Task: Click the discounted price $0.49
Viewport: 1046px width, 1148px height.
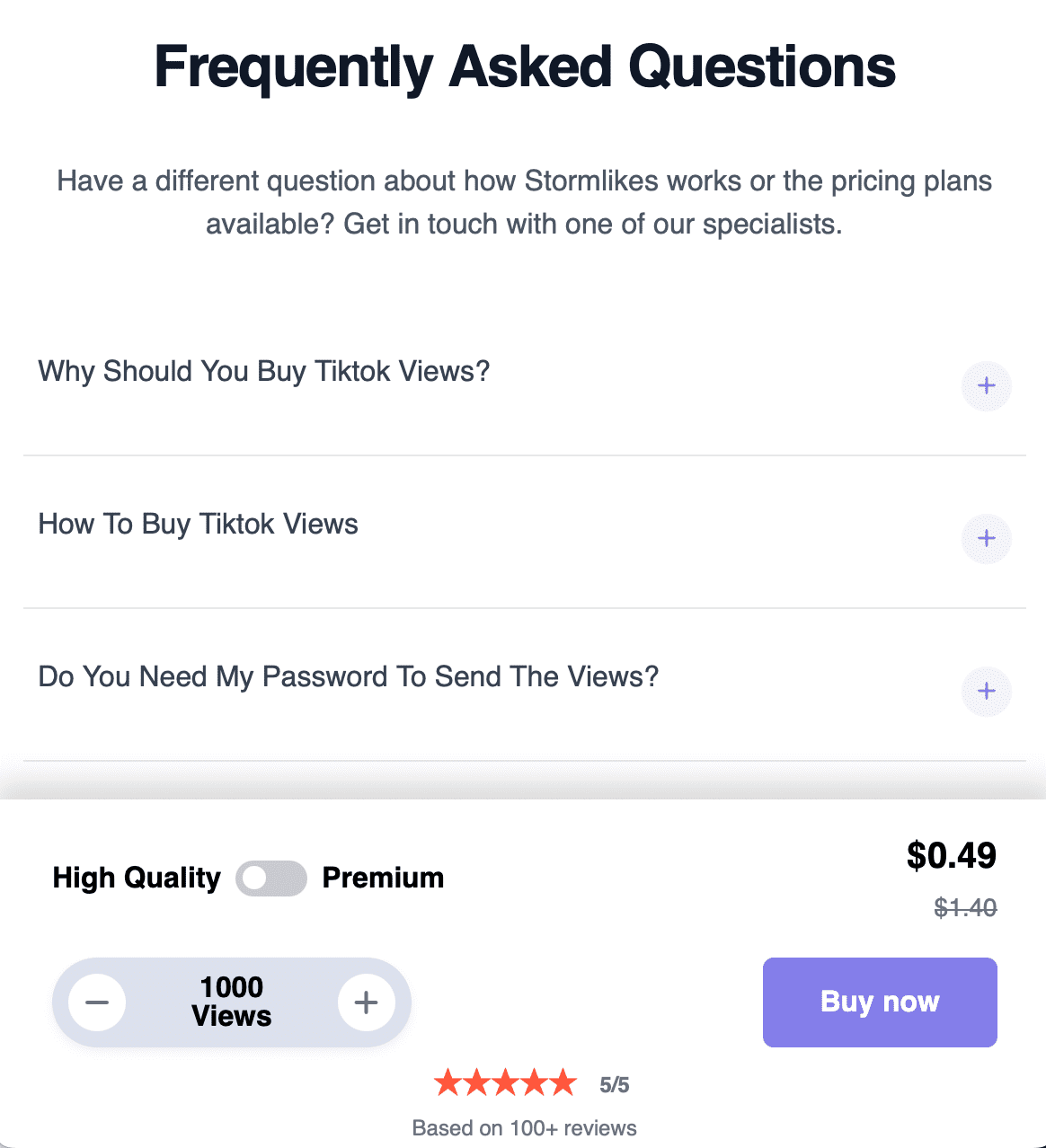Action: pyautogui.click(x=952, y=856)
